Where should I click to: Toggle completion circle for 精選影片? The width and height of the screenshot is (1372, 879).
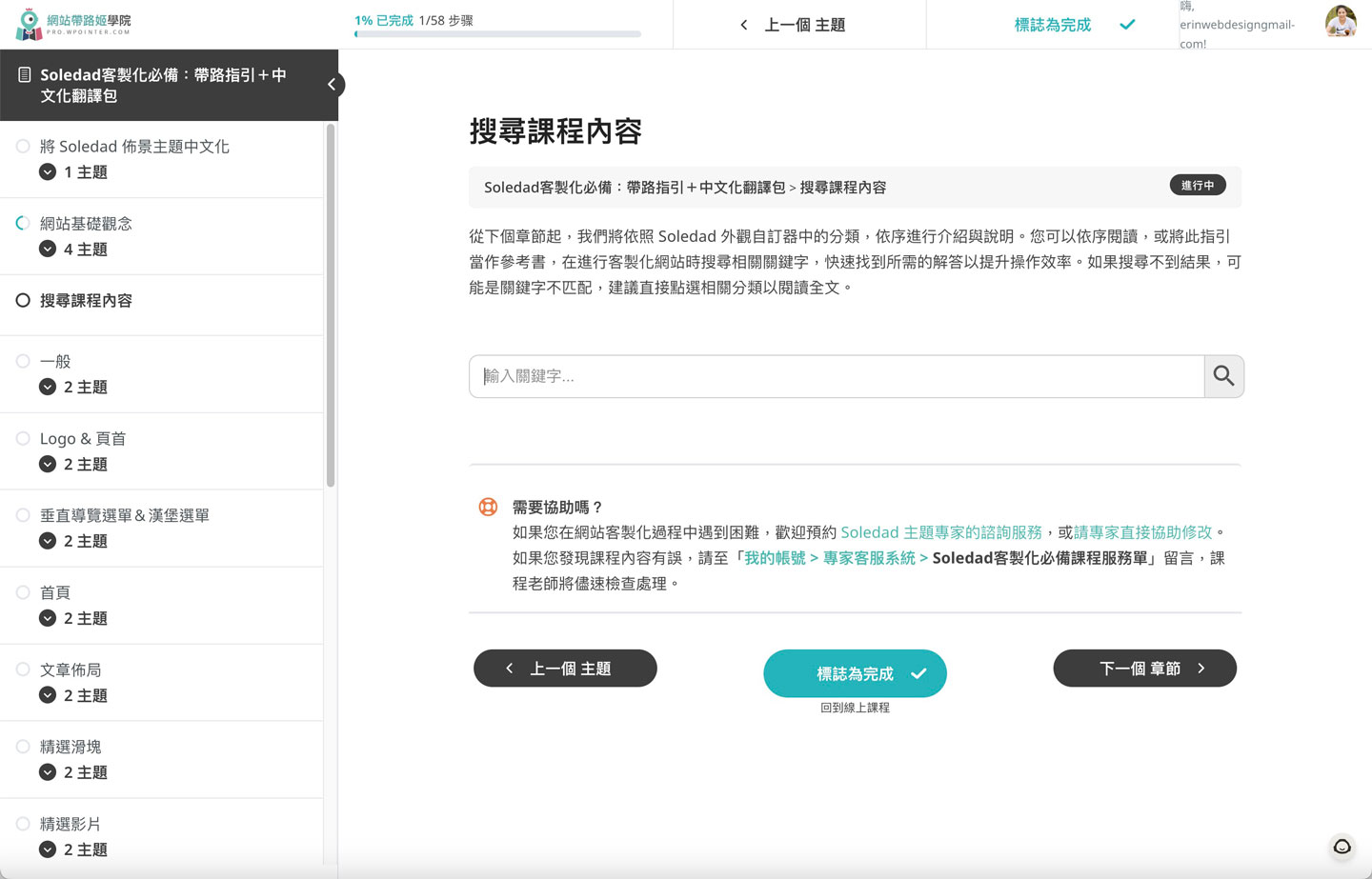click(23, 824)
